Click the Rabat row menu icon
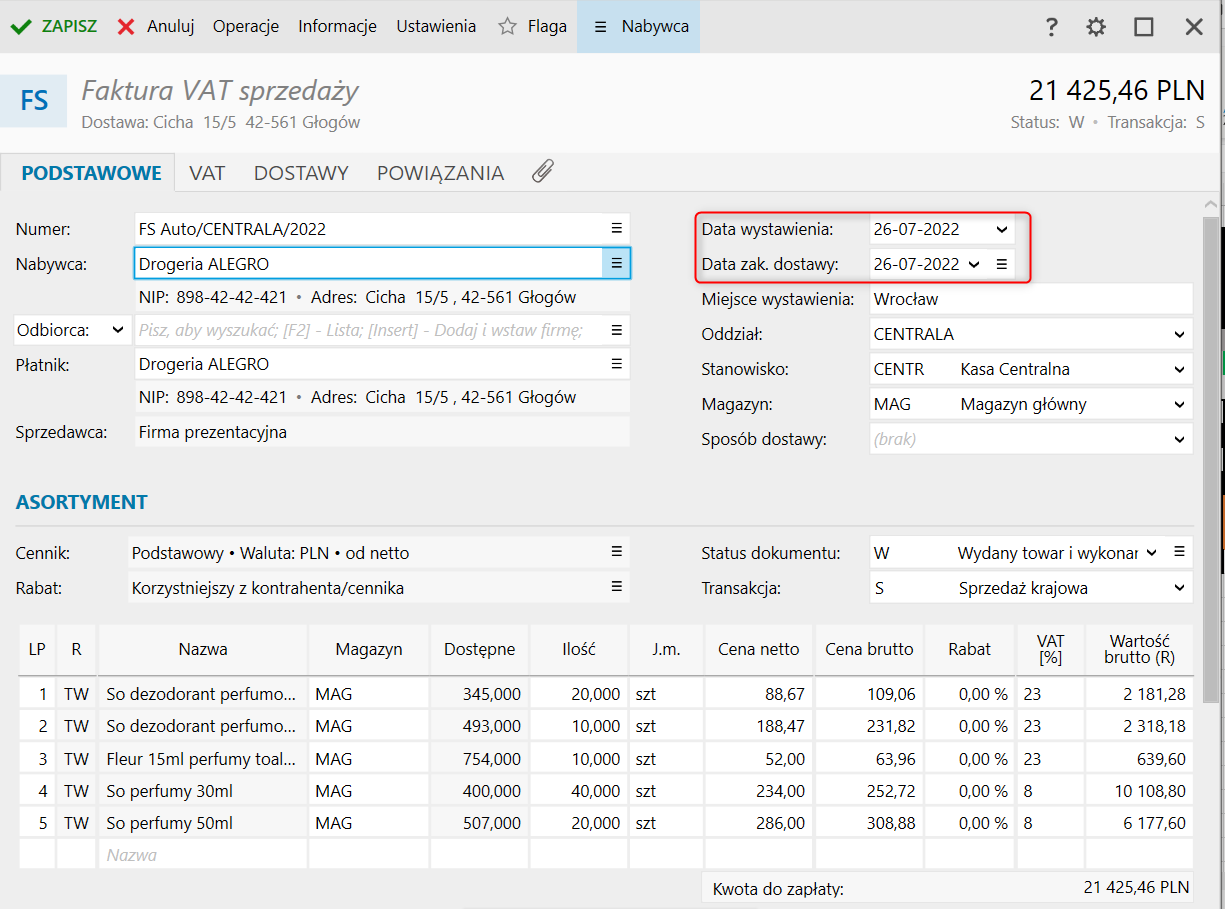This screenshot has height=909, width=1225. (617, 587)
